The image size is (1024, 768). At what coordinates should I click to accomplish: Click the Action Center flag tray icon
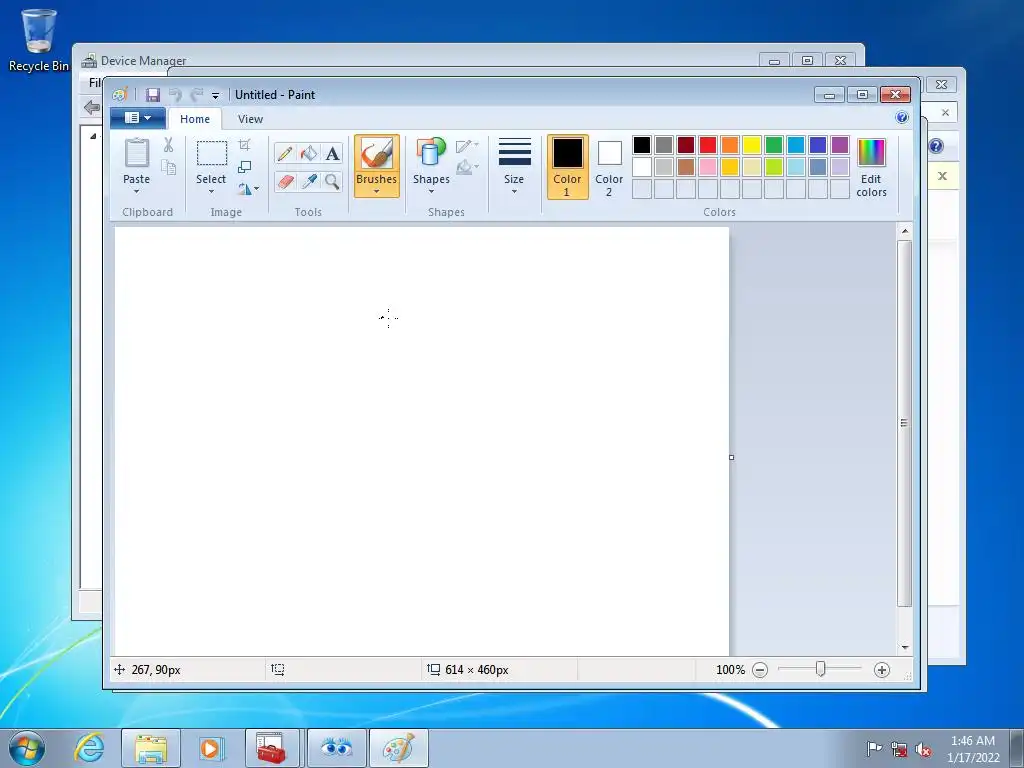point(874,749)
